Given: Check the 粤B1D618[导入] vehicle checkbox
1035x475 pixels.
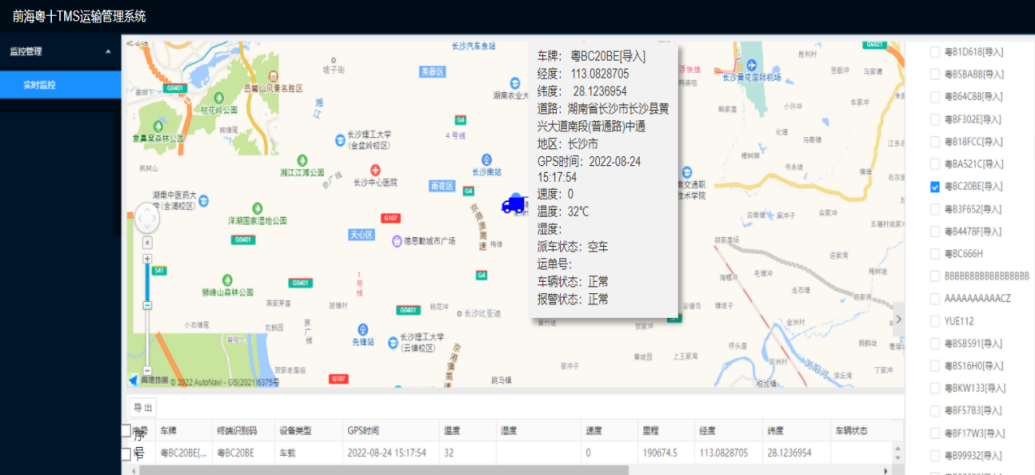Looking at the screenshot, I should pos(935,51).
